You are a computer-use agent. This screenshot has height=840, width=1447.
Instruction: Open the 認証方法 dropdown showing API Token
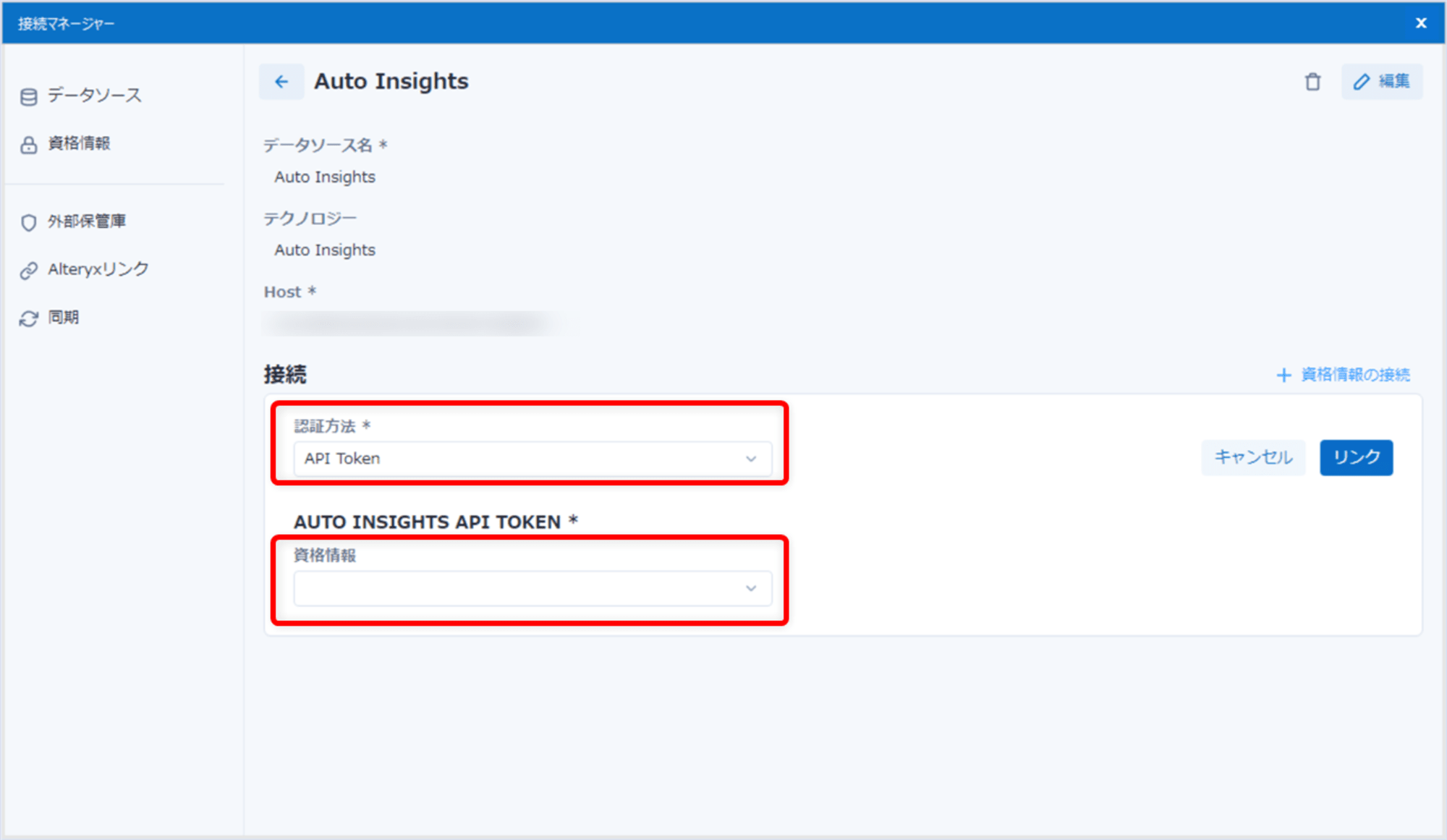(x=532, y=459)
